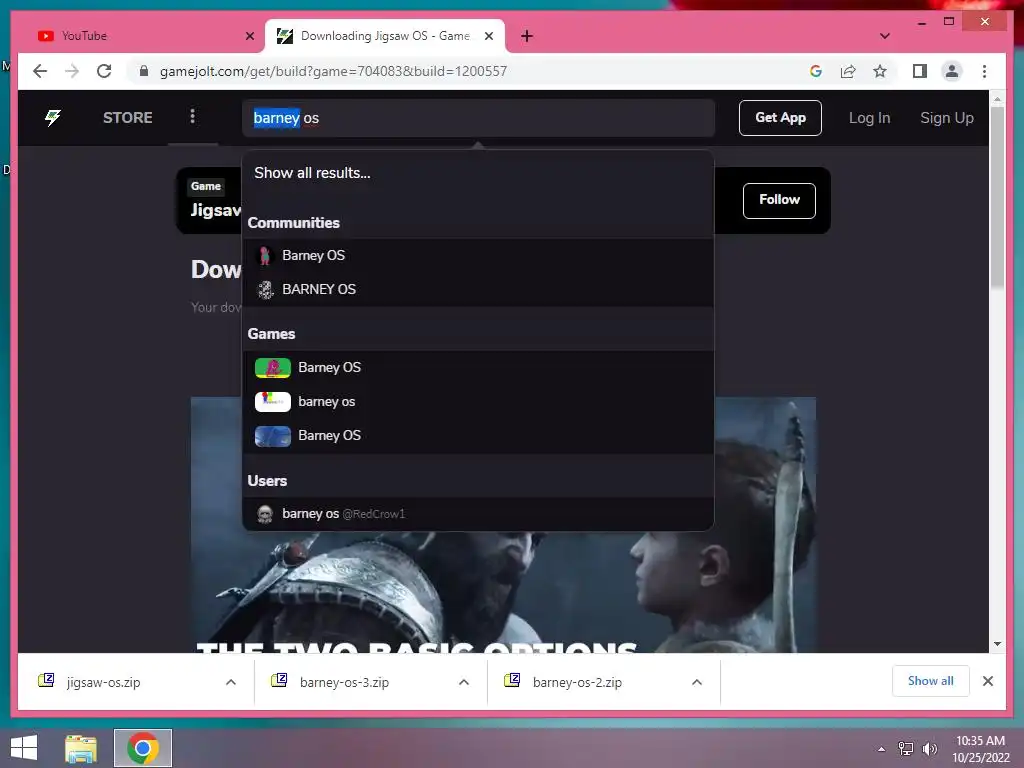Image resolution: width=1024 pixels, height=768 pixels.
Task: Open the BARNEY OS uppercase community
Action: click(478, 289)
